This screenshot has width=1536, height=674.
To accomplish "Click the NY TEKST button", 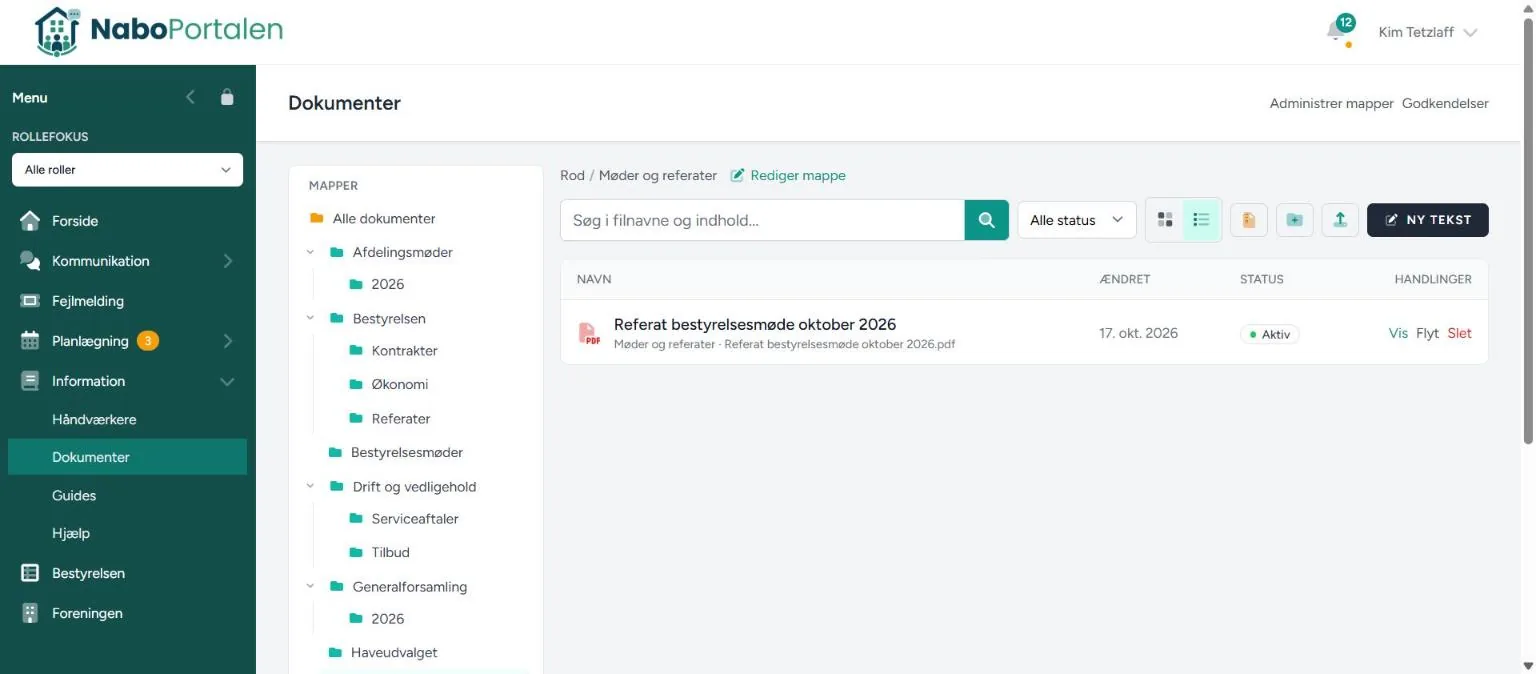I will 1428,220.
